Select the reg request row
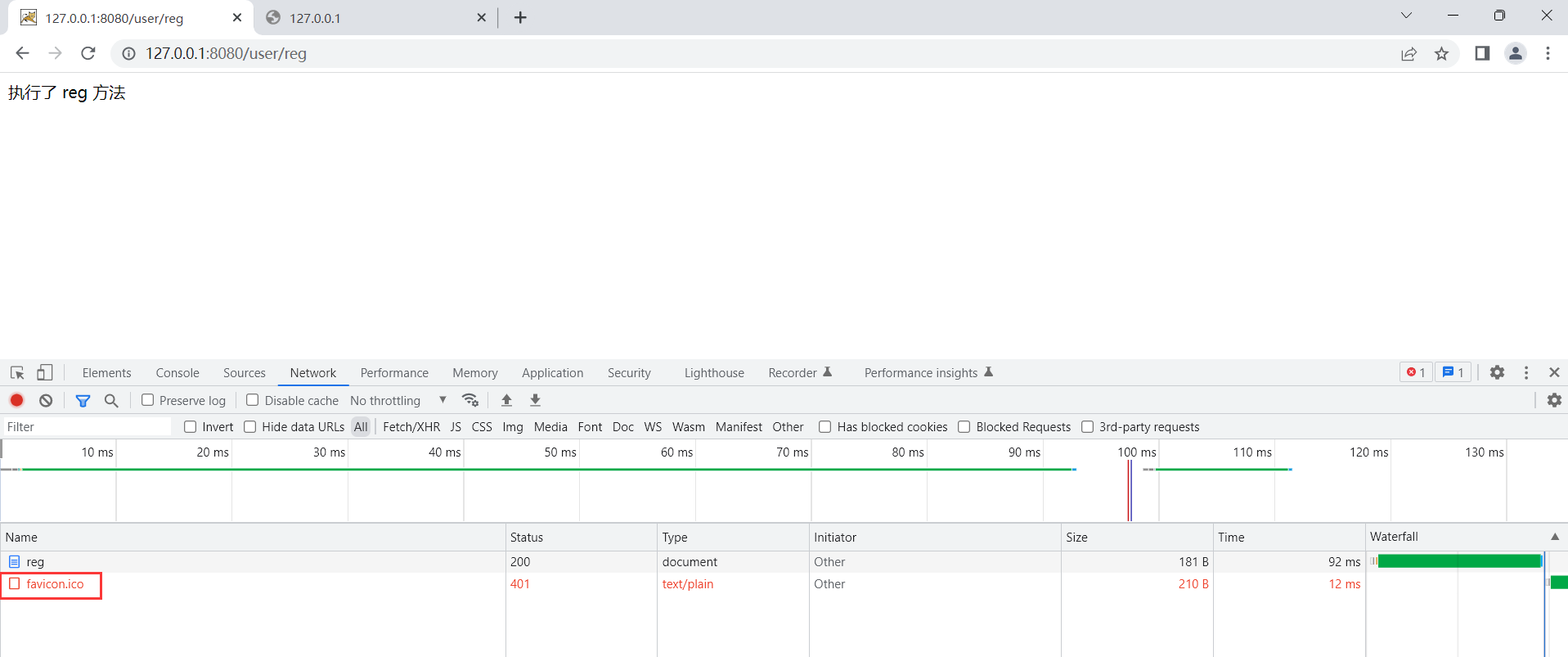This screenshot has width=1568, height=657. coord(784,562)
